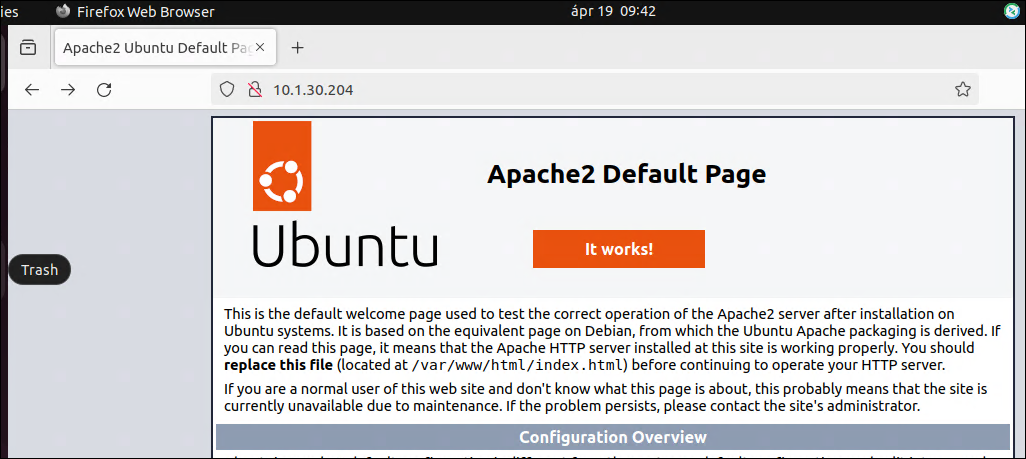Click the Trash tooltip label
The image size is (1026, 459).
pyautogui.click(x=39, y=270)
